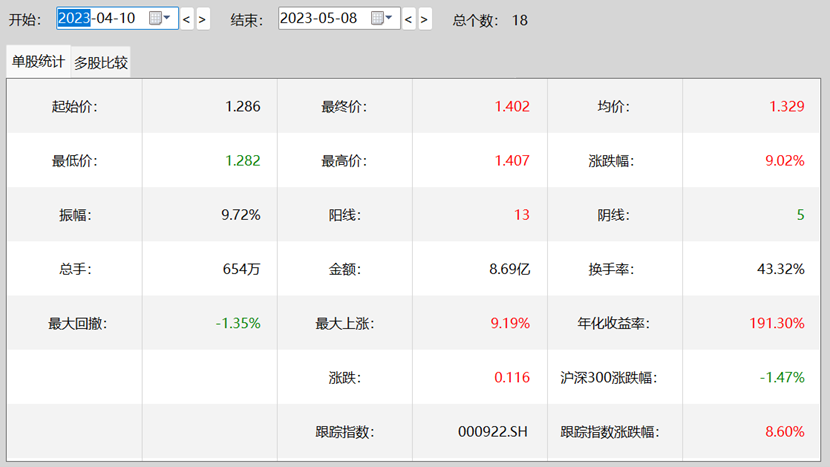Click the 总手 label cell
The width and height of the screenshot is (830, 467).
coord(75,269)
